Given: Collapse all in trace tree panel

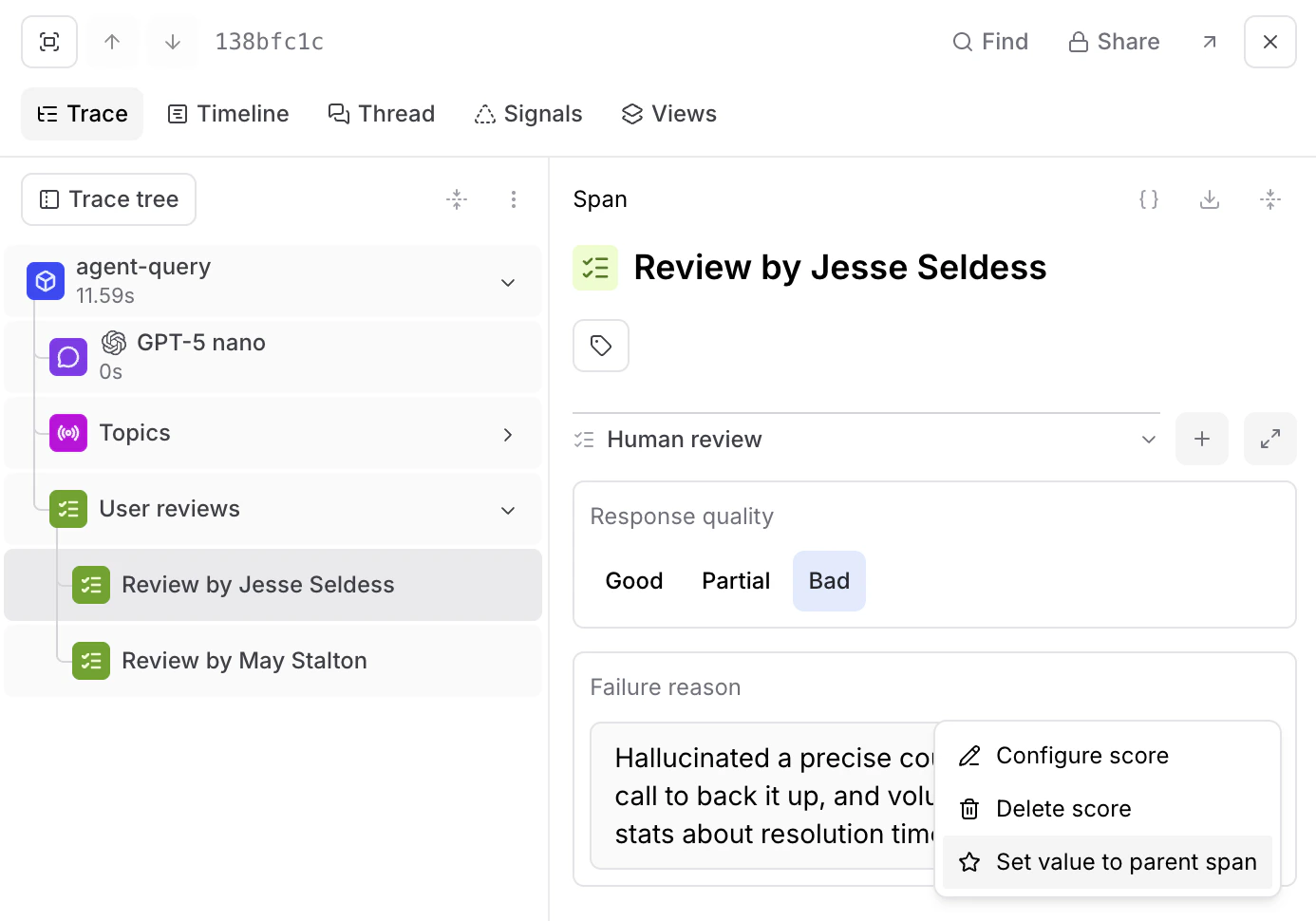Looking at the screenshot, I should click(x=457, y=199).
